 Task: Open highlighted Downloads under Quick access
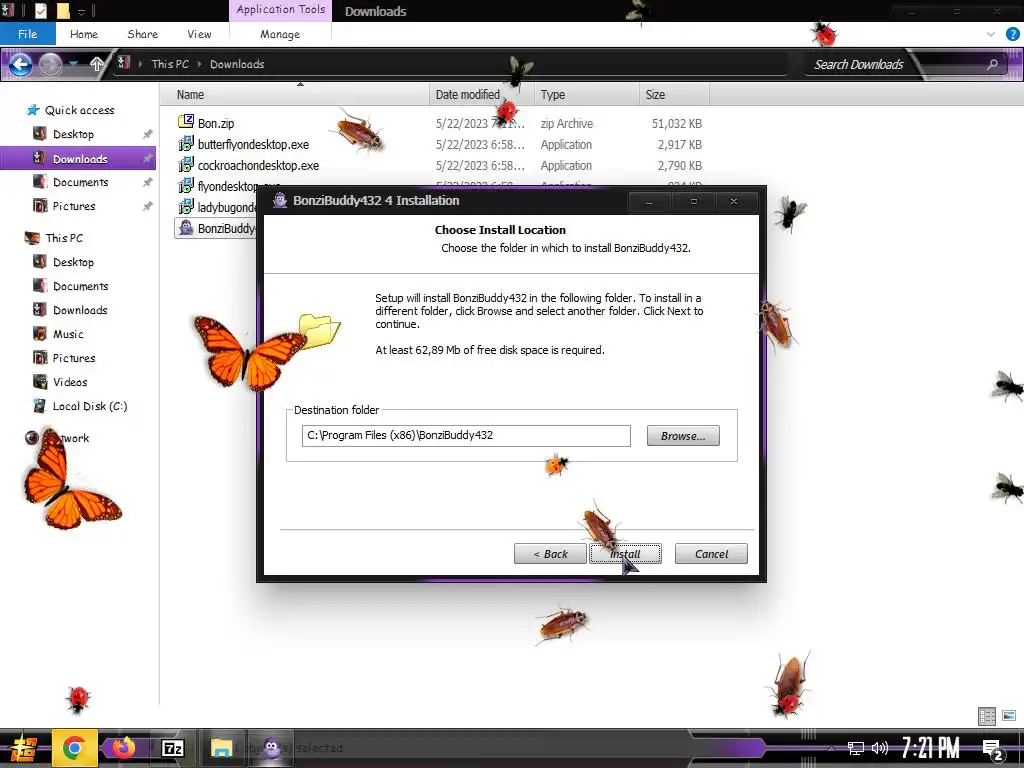click(x=78, y=159)
